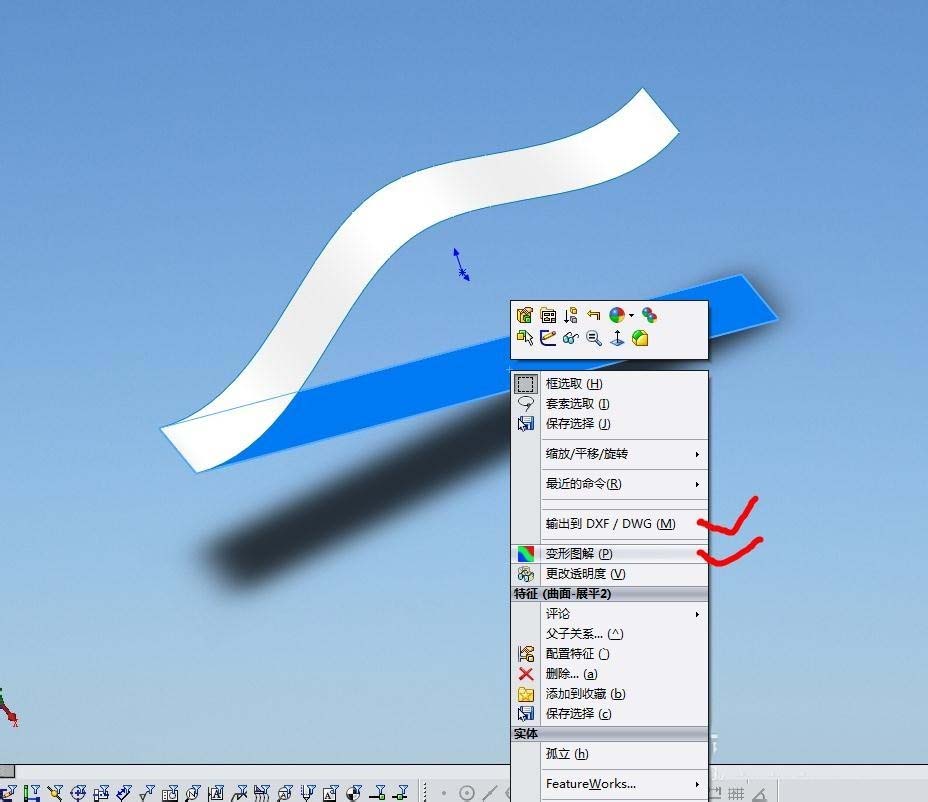
Task: Select 变形图解 (P) menu entry
Action: click(x=610, y=553)
